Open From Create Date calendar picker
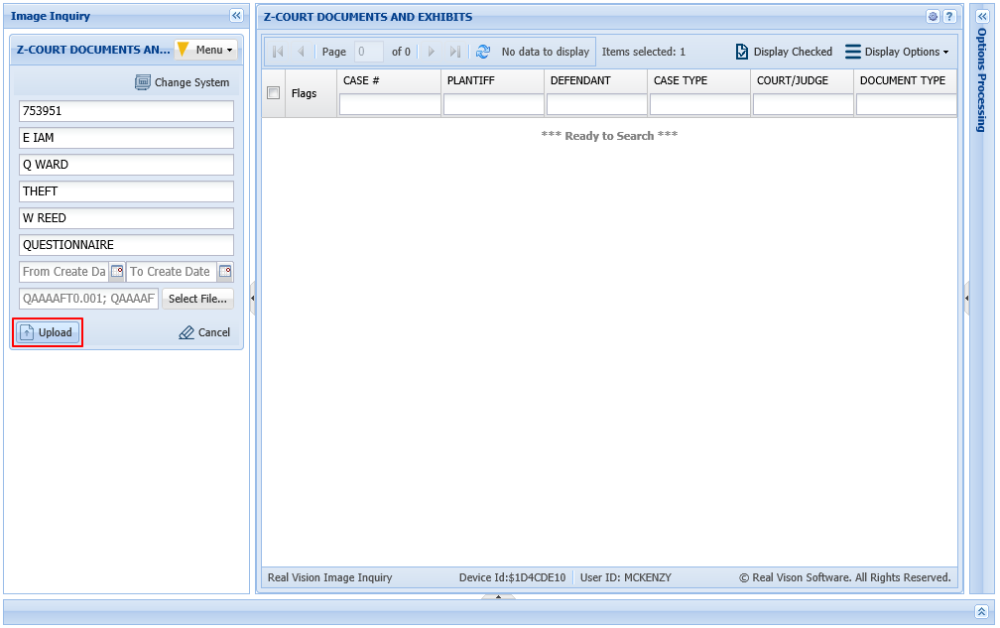 117,272
